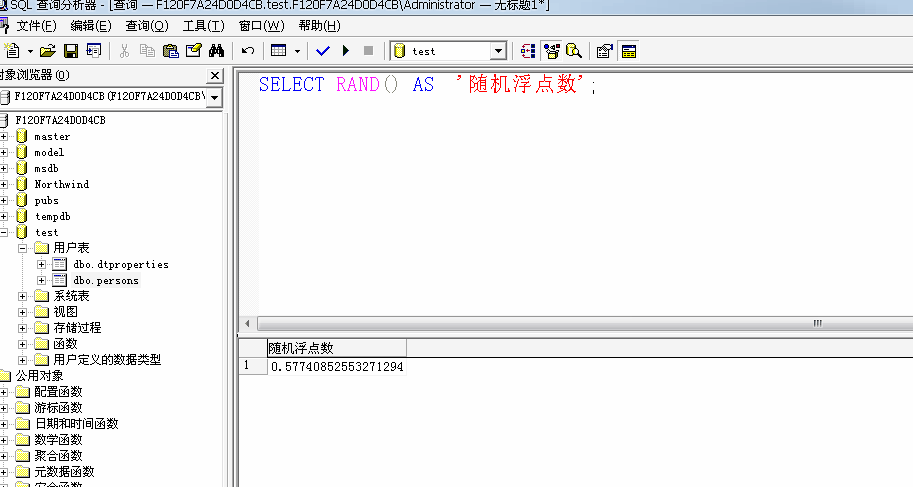
Task: Open the server selection dropdown in Object Browser
Action: (x=214, y=97)
